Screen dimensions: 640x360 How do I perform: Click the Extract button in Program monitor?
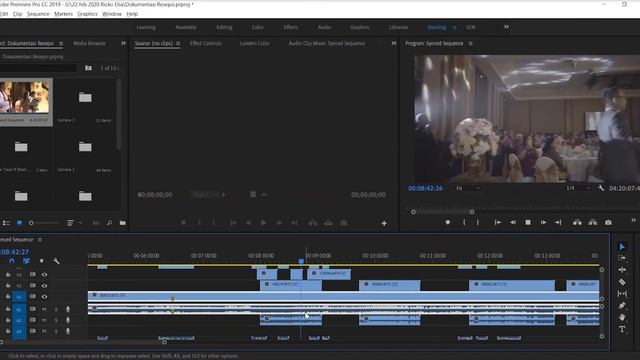coord(593,222)
